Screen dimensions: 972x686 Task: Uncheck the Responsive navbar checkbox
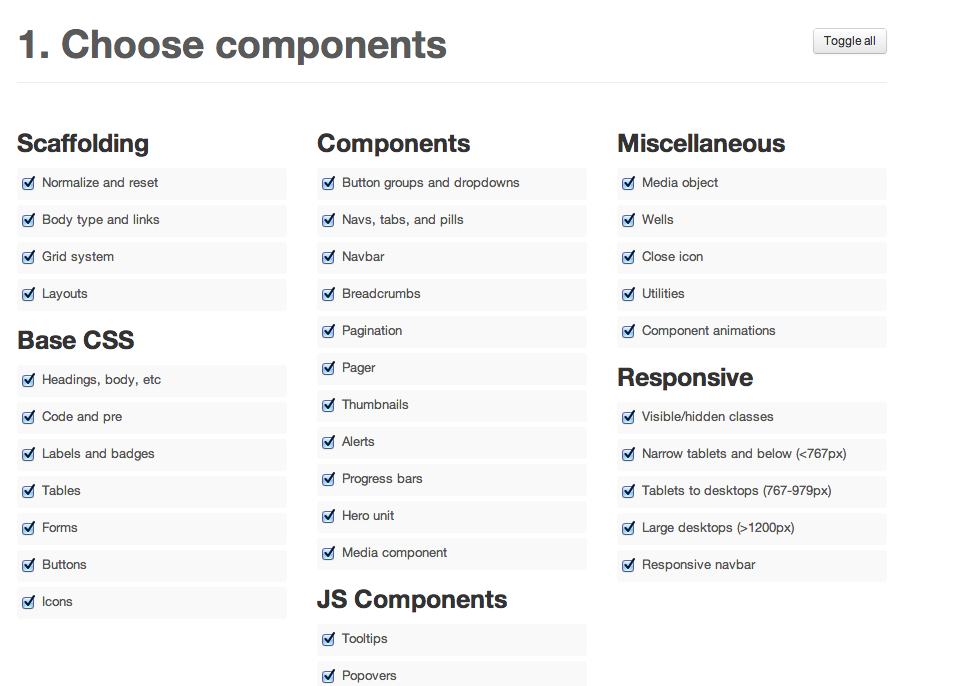628,565
